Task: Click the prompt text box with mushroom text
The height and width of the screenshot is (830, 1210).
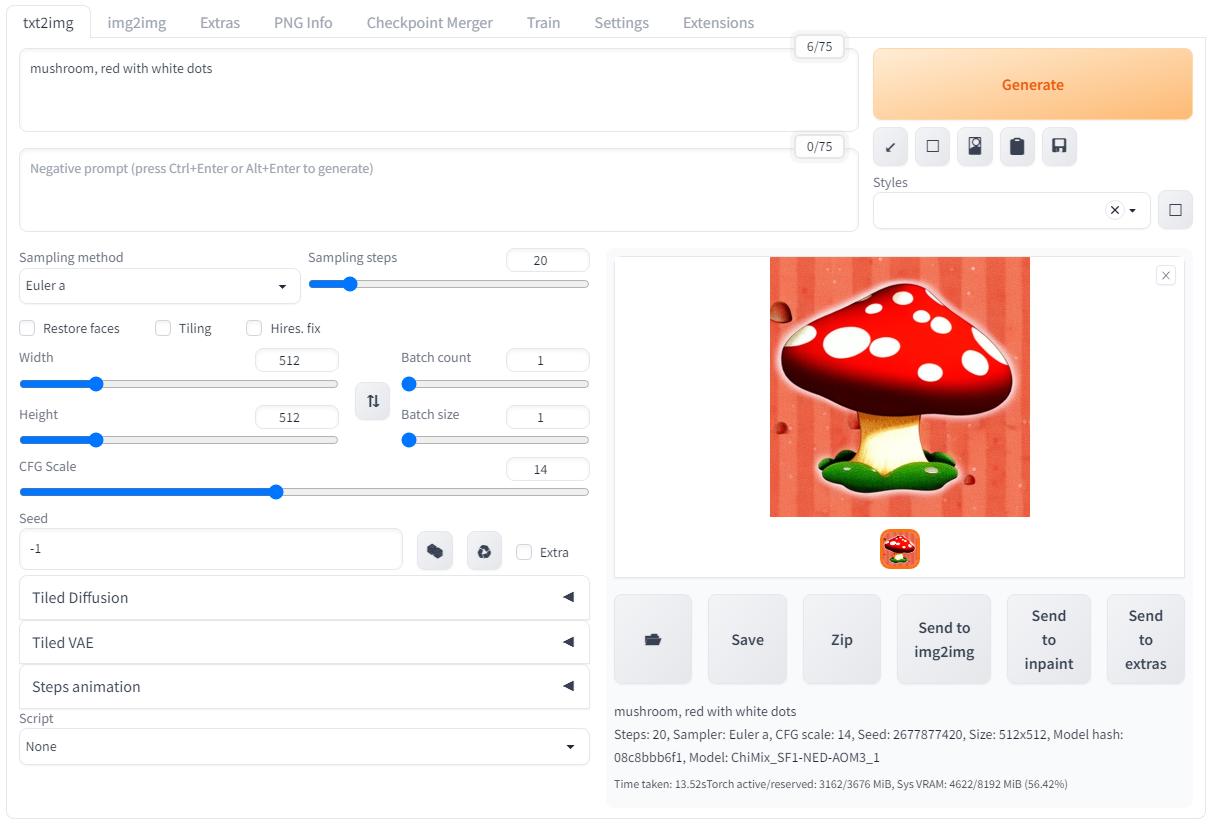Action: (439, 90)
